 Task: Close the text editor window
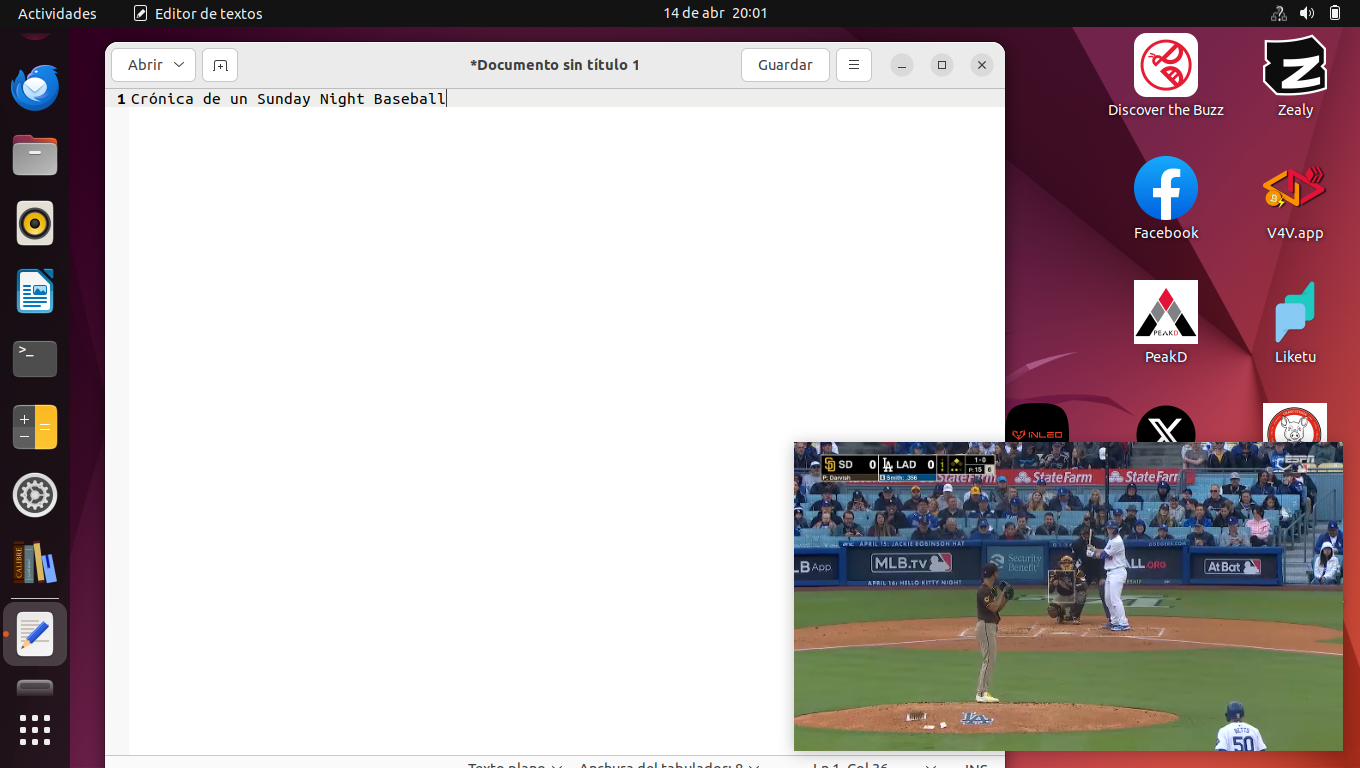(x=982, y=65)
